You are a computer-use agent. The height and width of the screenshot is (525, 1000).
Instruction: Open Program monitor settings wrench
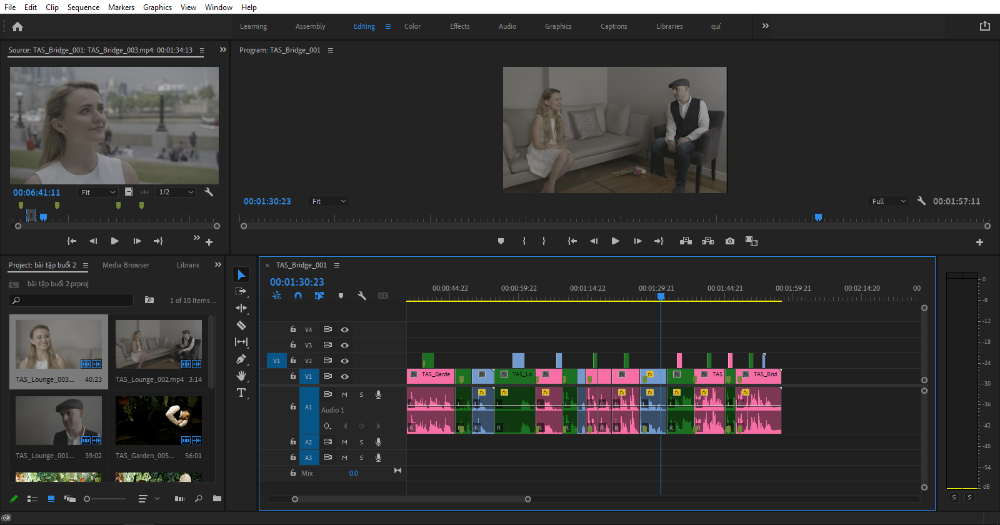coord(921,201)
